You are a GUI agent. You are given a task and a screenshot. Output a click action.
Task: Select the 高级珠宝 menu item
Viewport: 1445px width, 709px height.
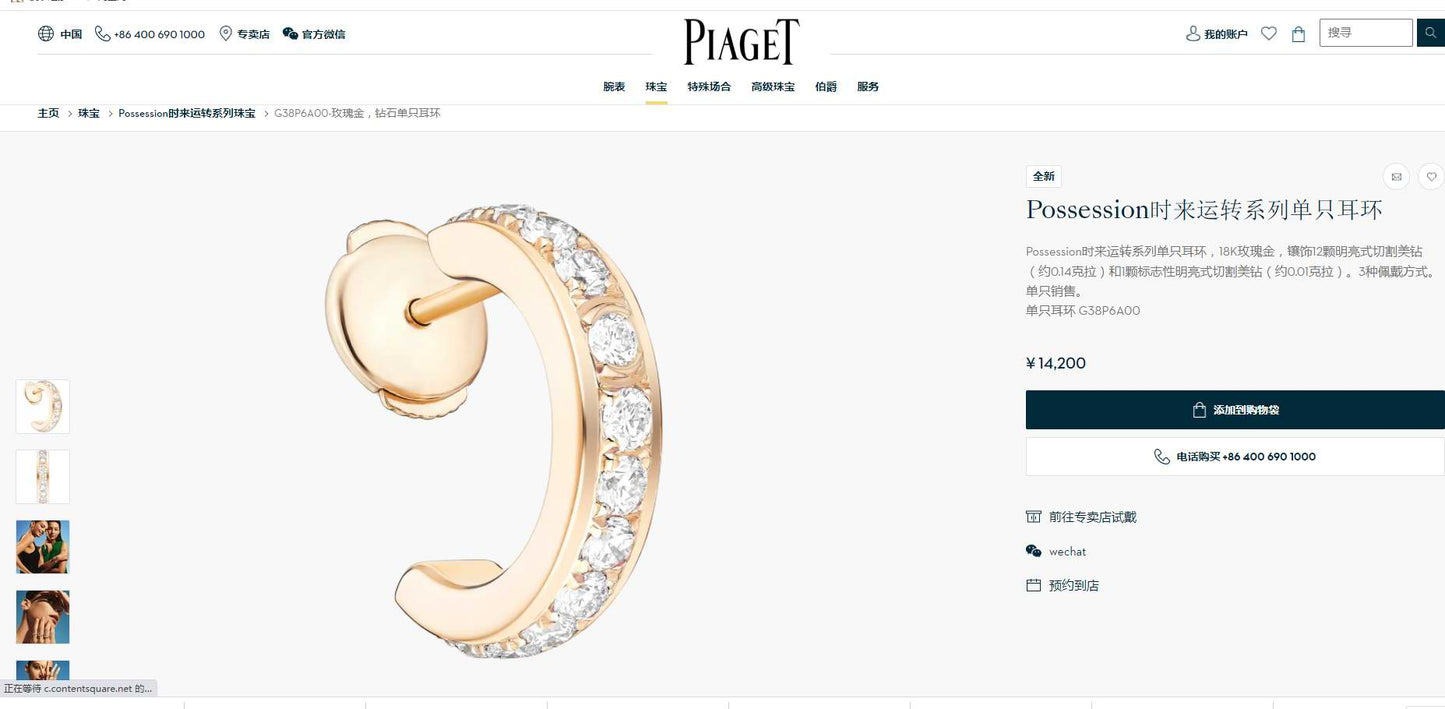(773, 87)
